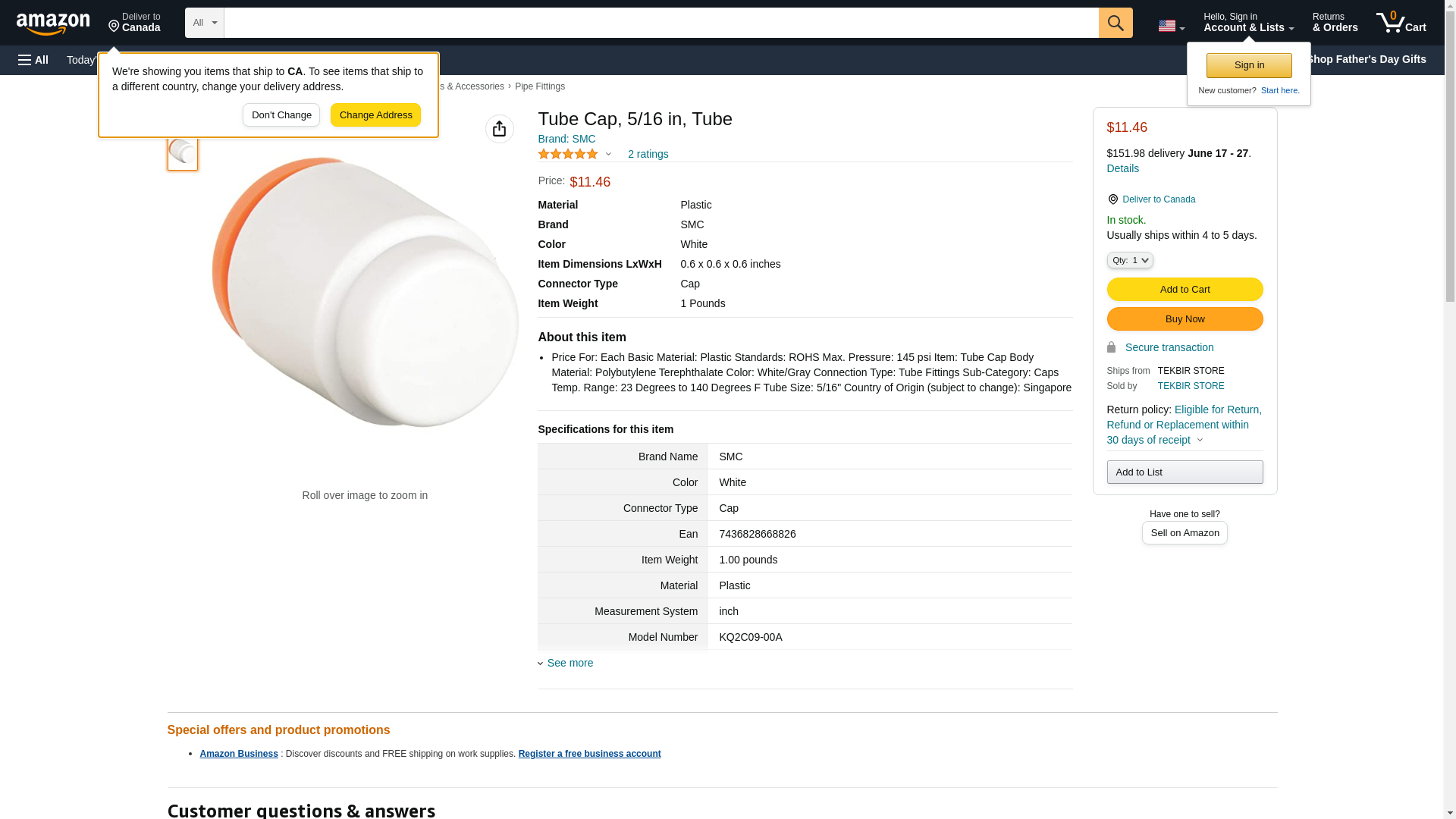The image size is (1456, 819).
Task: Click into the Amazon search field
Action: (661, 23)
